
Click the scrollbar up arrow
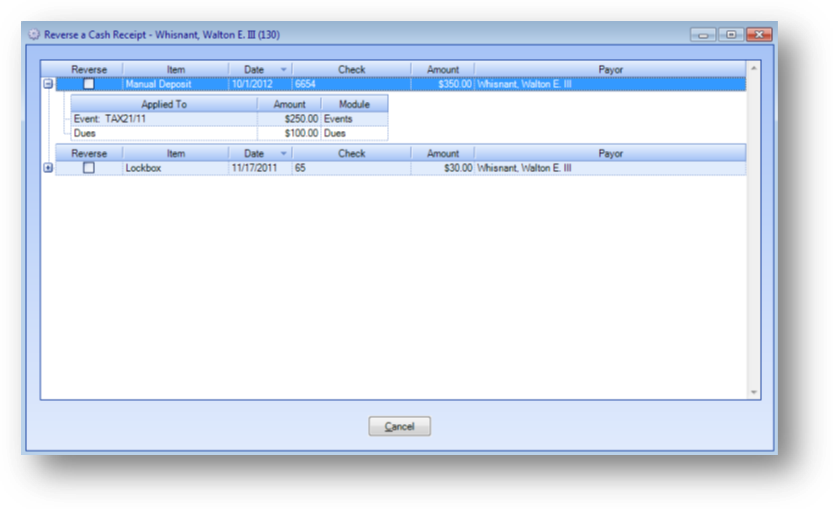pos(753,68)
